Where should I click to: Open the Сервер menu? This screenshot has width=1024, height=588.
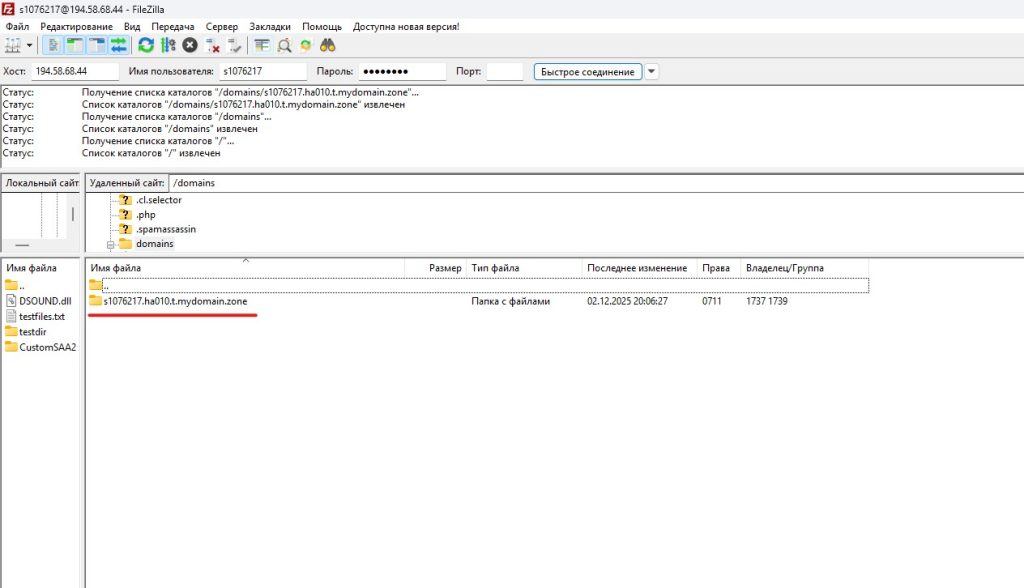[x=222, y=26]
